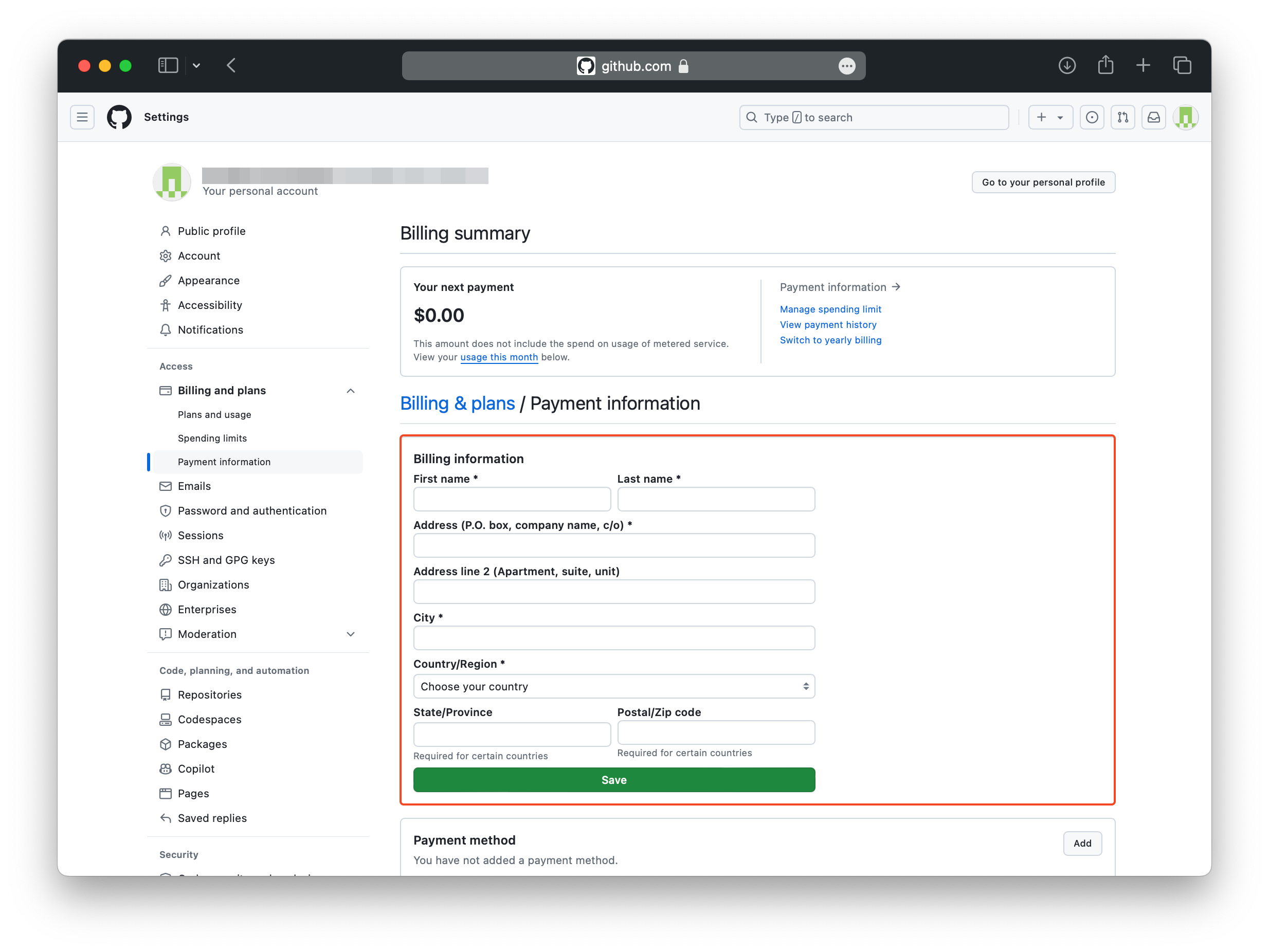1269x952 pixels.
Task: Click the GitHub Octocat logo
Action: (x=119, y=117)
